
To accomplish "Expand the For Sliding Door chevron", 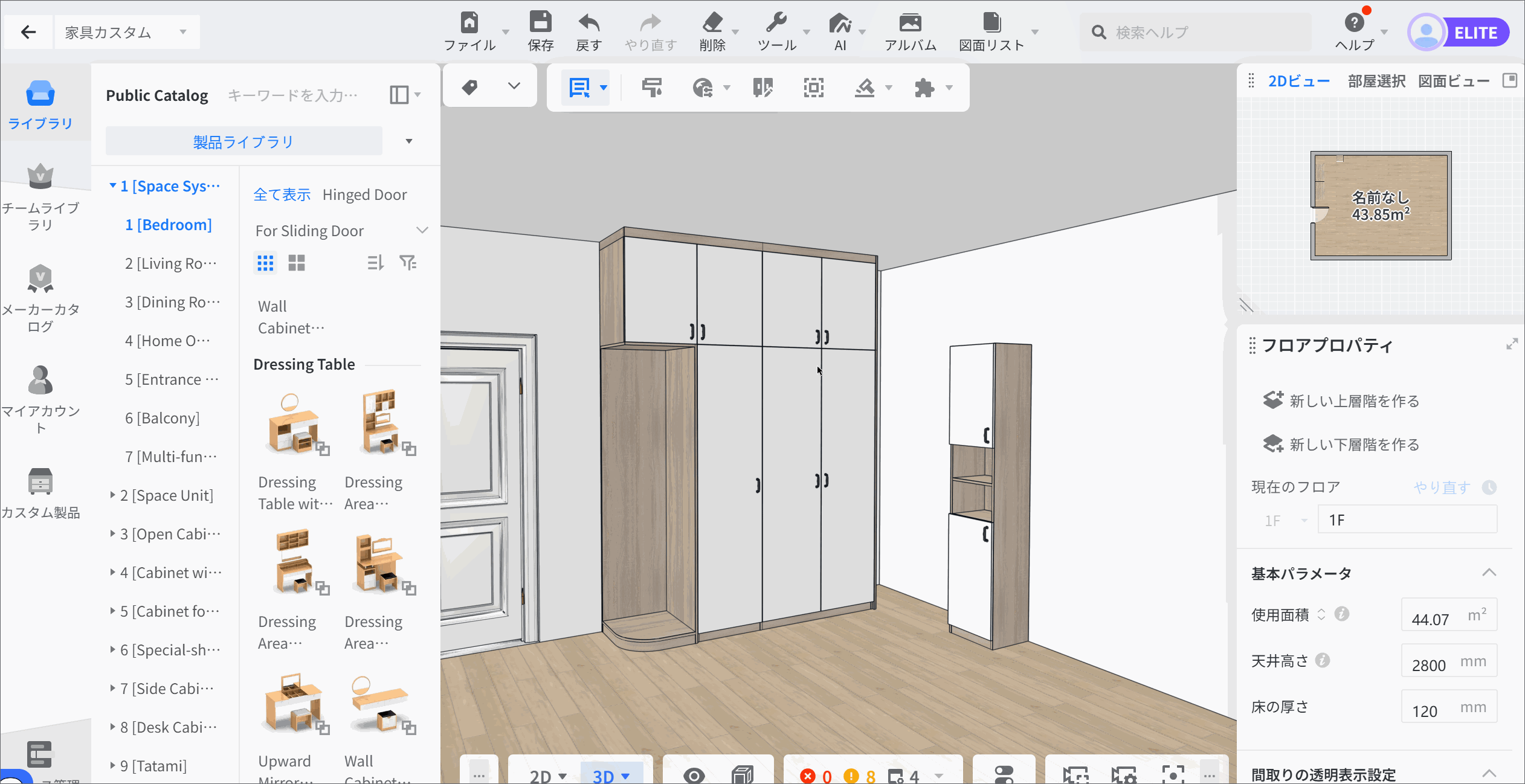I will coord(422,230).
